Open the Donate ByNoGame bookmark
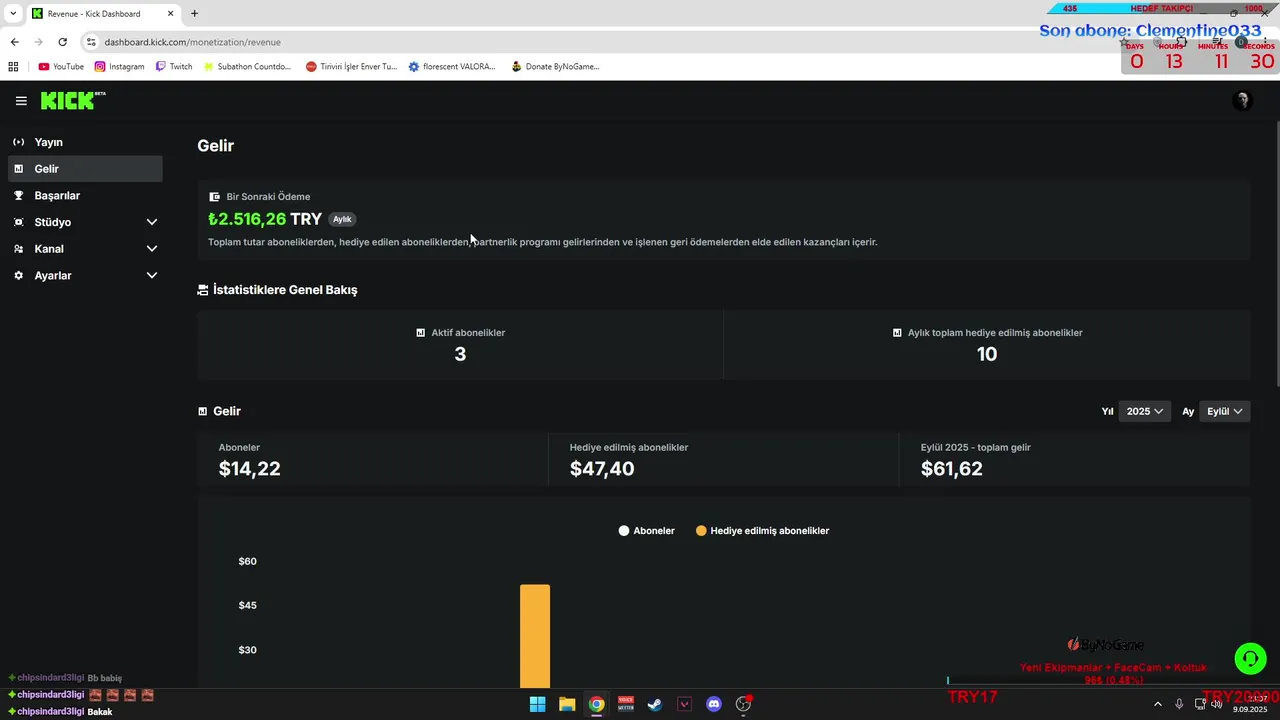 tap(555, 67)
